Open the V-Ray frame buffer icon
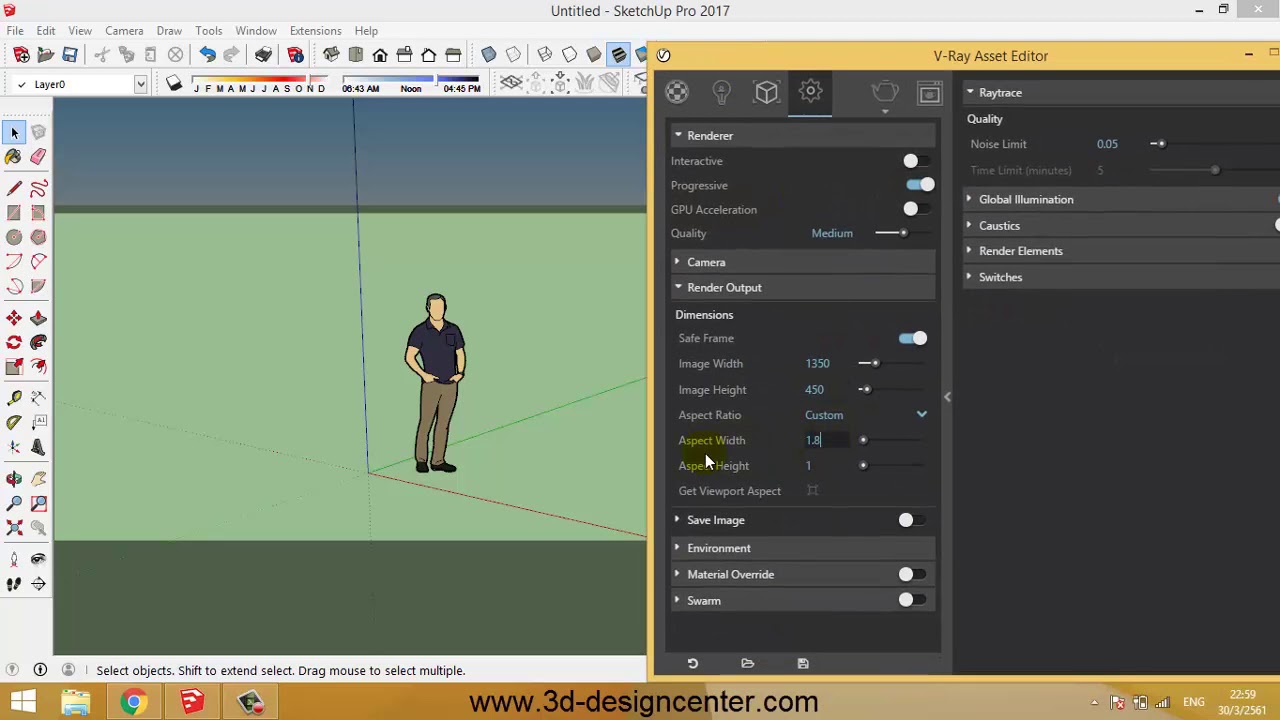Viewport: 1280px width, 720px height. pos(930,93)
